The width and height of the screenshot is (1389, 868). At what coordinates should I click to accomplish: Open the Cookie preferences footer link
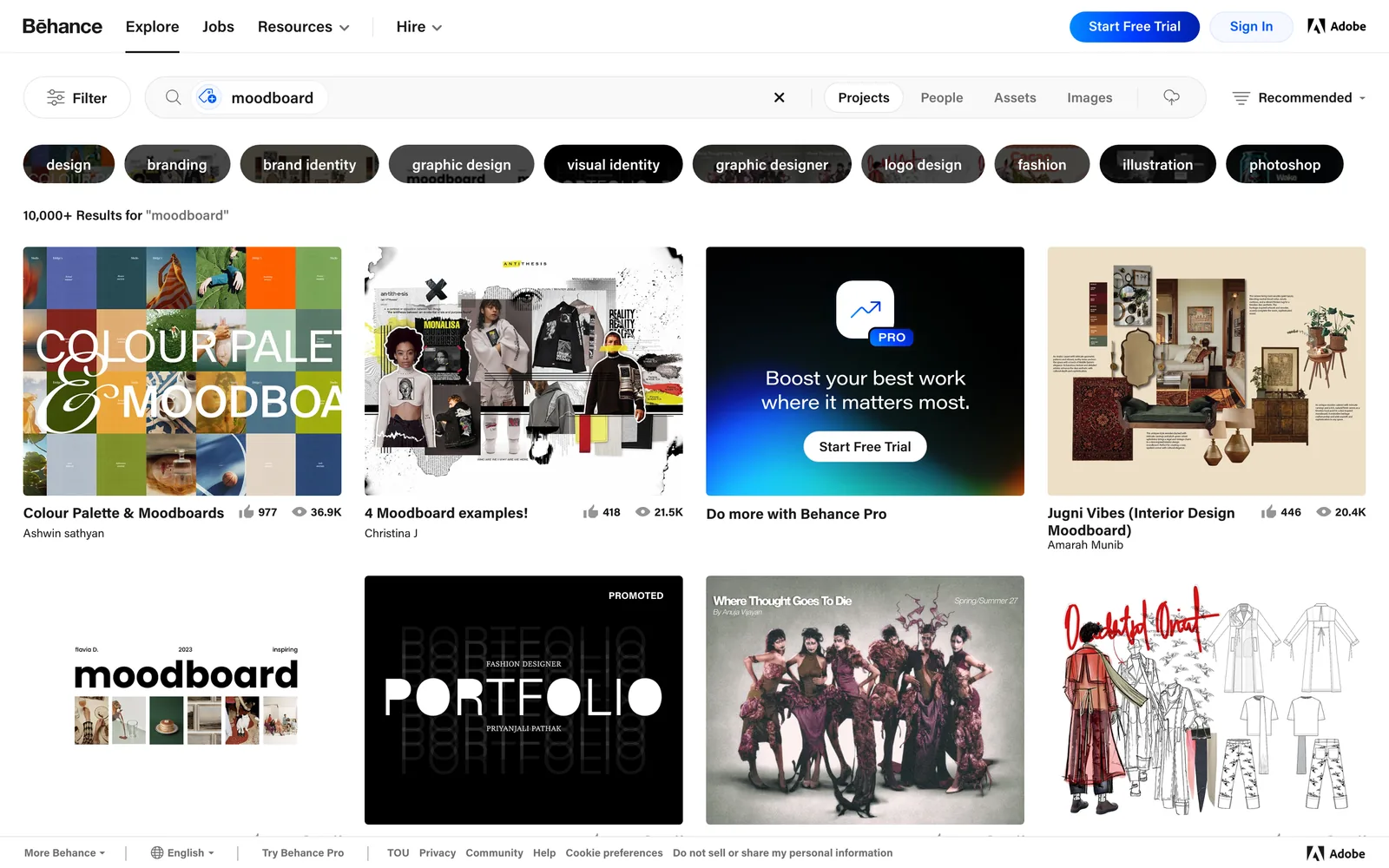[614, 852]
